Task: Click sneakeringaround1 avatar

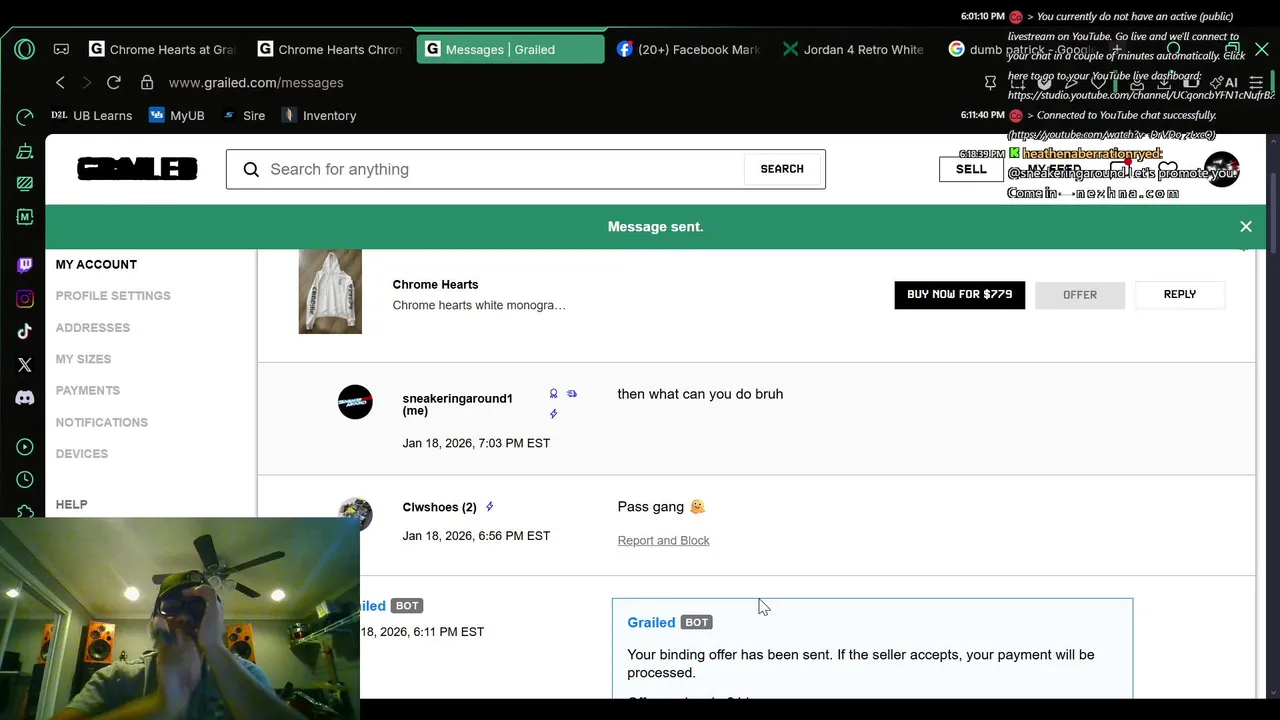Action: (355, 402)
